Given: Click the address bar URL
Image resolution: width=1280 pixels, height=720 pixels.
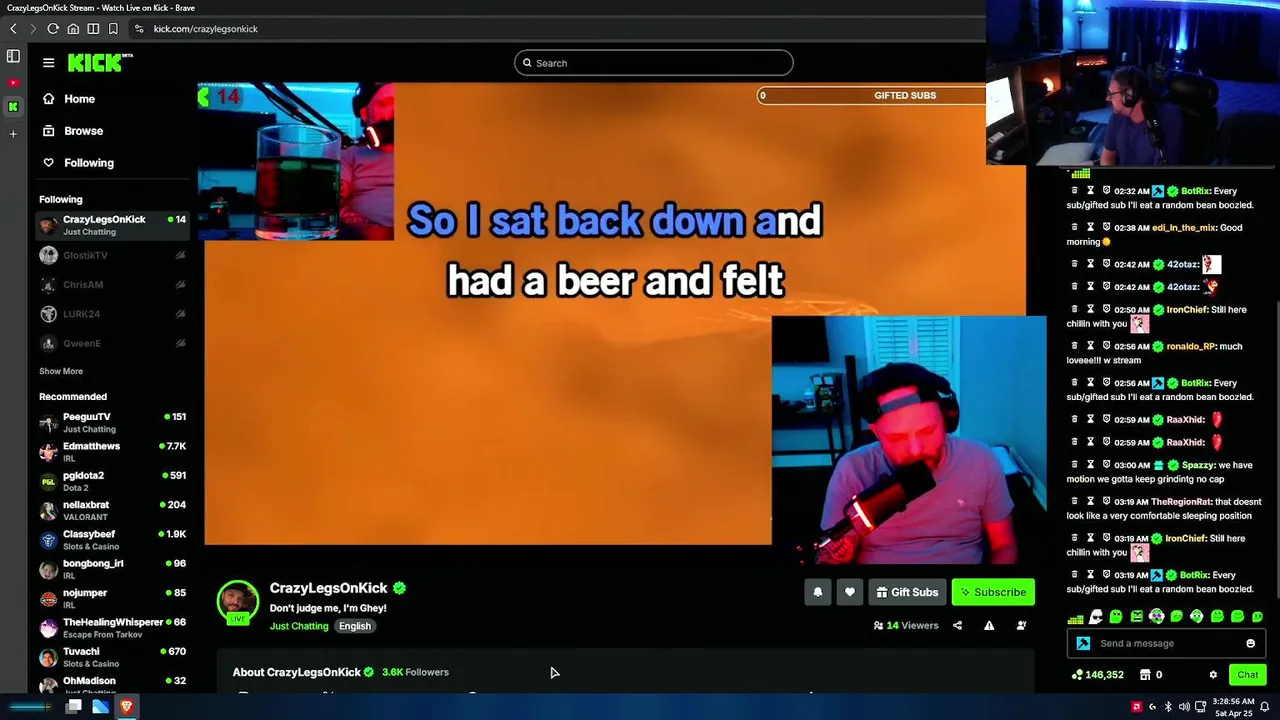Looking at the screenshot, I should [x=206, y=29].
